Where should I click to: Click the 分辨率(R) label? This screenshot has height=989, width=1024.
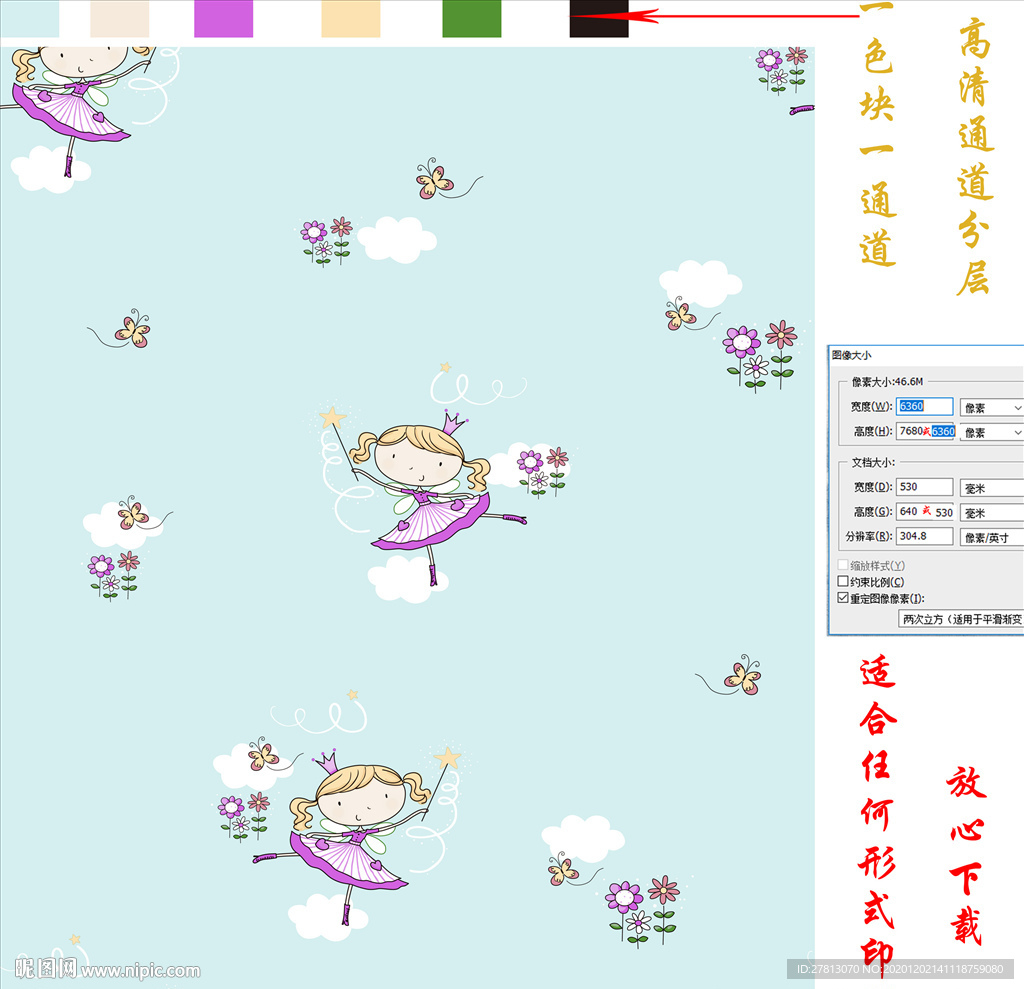coord(869,536)
